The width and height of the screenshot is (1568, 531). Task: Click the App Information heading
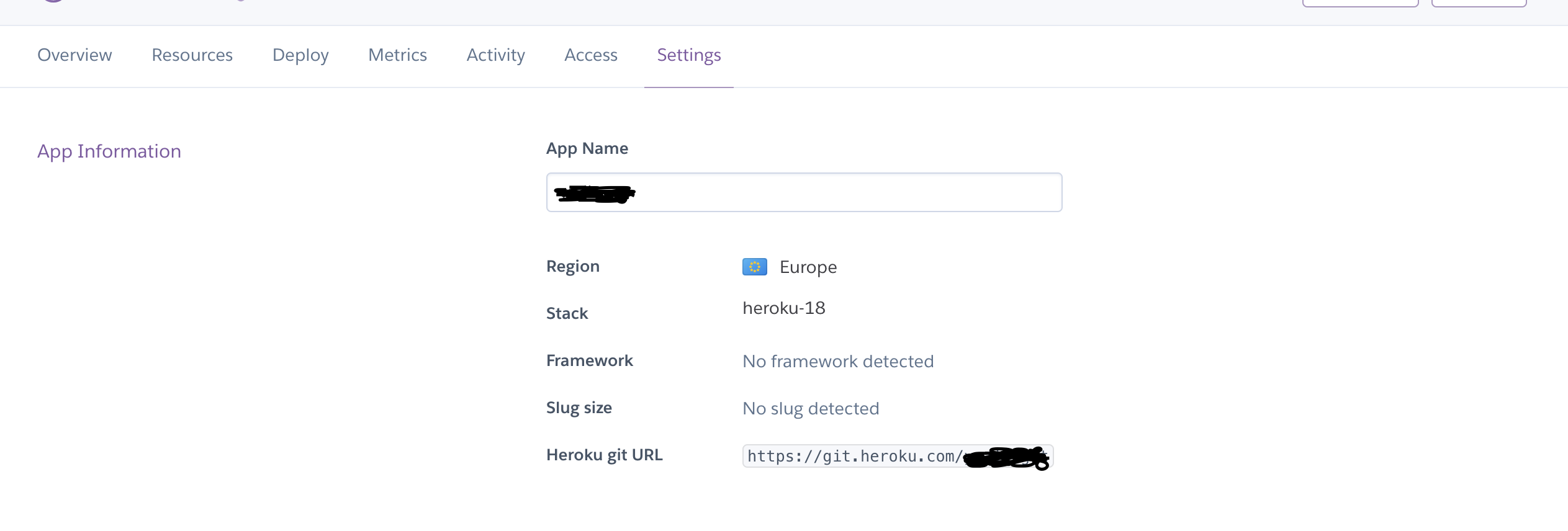[x=109, y=151]
